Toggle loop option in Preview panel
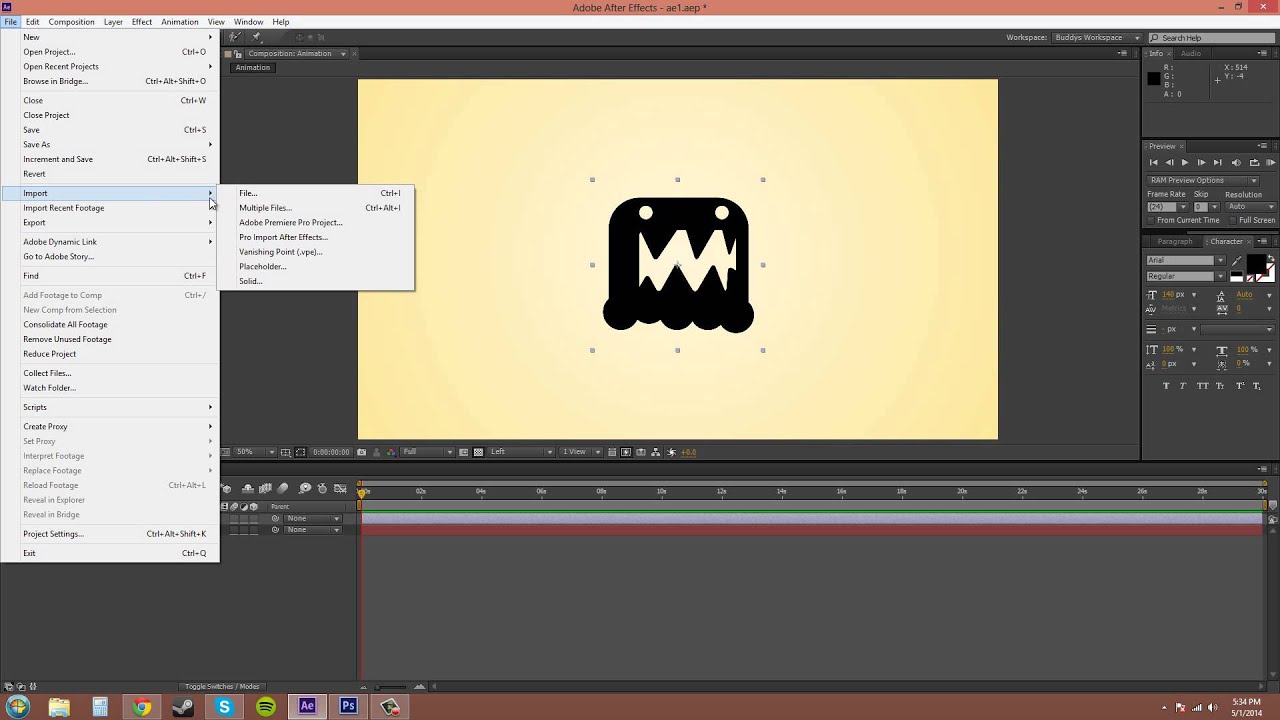The image size is (1280, 720). (1254, 162)
